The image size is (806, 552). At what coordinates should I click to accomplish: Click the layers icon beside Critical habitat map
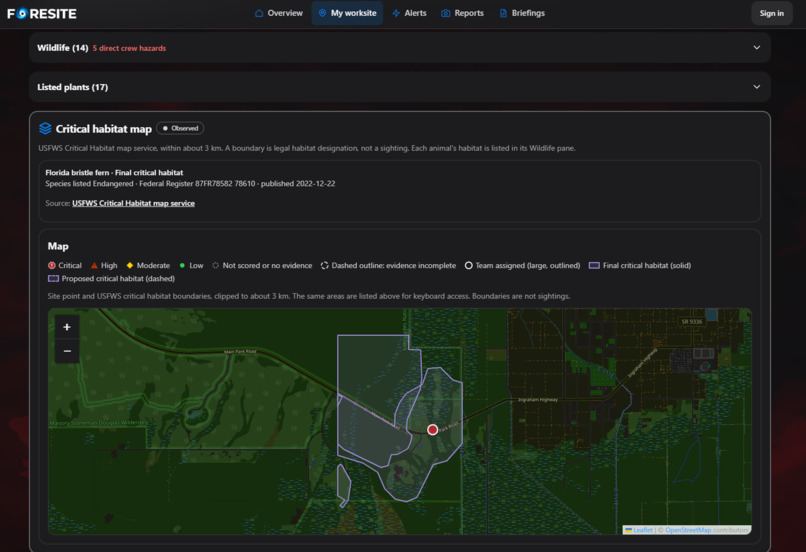(x=45, y=128)
